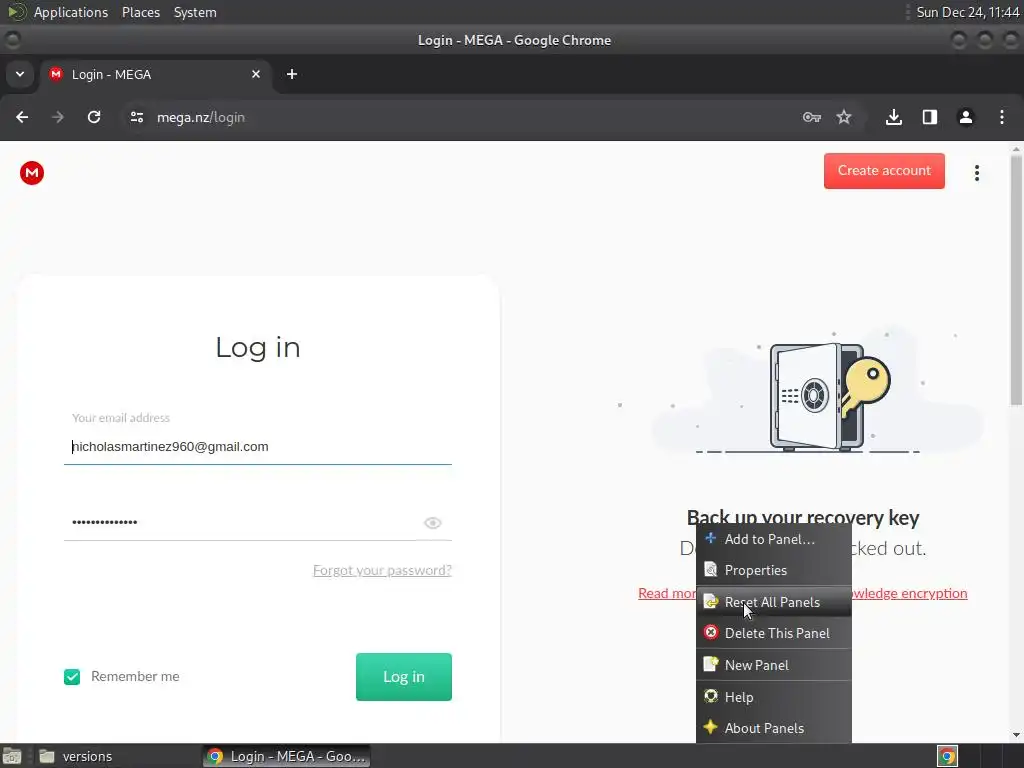Click the email address input field
Image resolution: width=1024 pixels, height=768 pixels.
258,447
